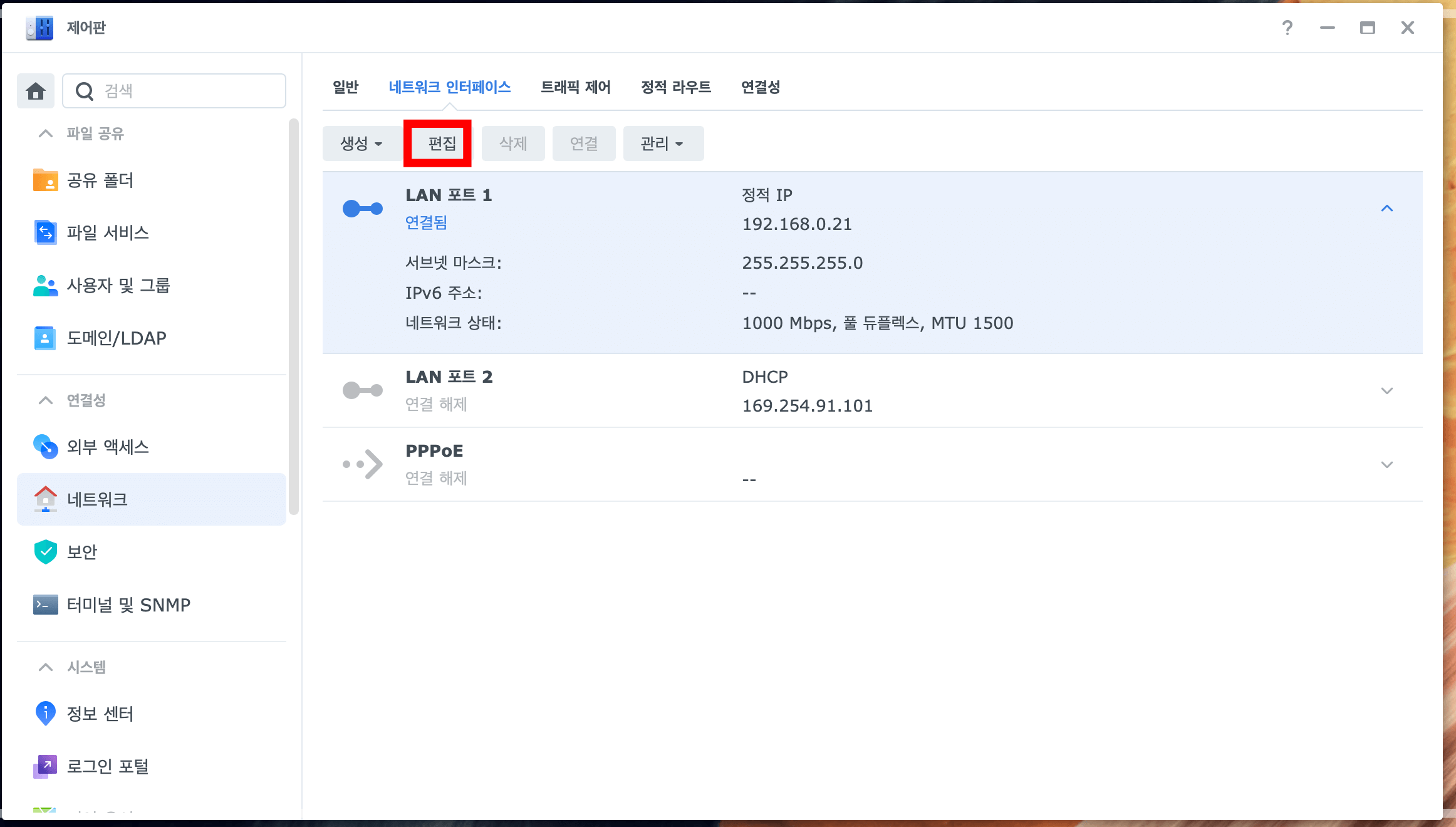
Task: Click the subnet value 255.255.255.0
Action: [x=803, y=263]
